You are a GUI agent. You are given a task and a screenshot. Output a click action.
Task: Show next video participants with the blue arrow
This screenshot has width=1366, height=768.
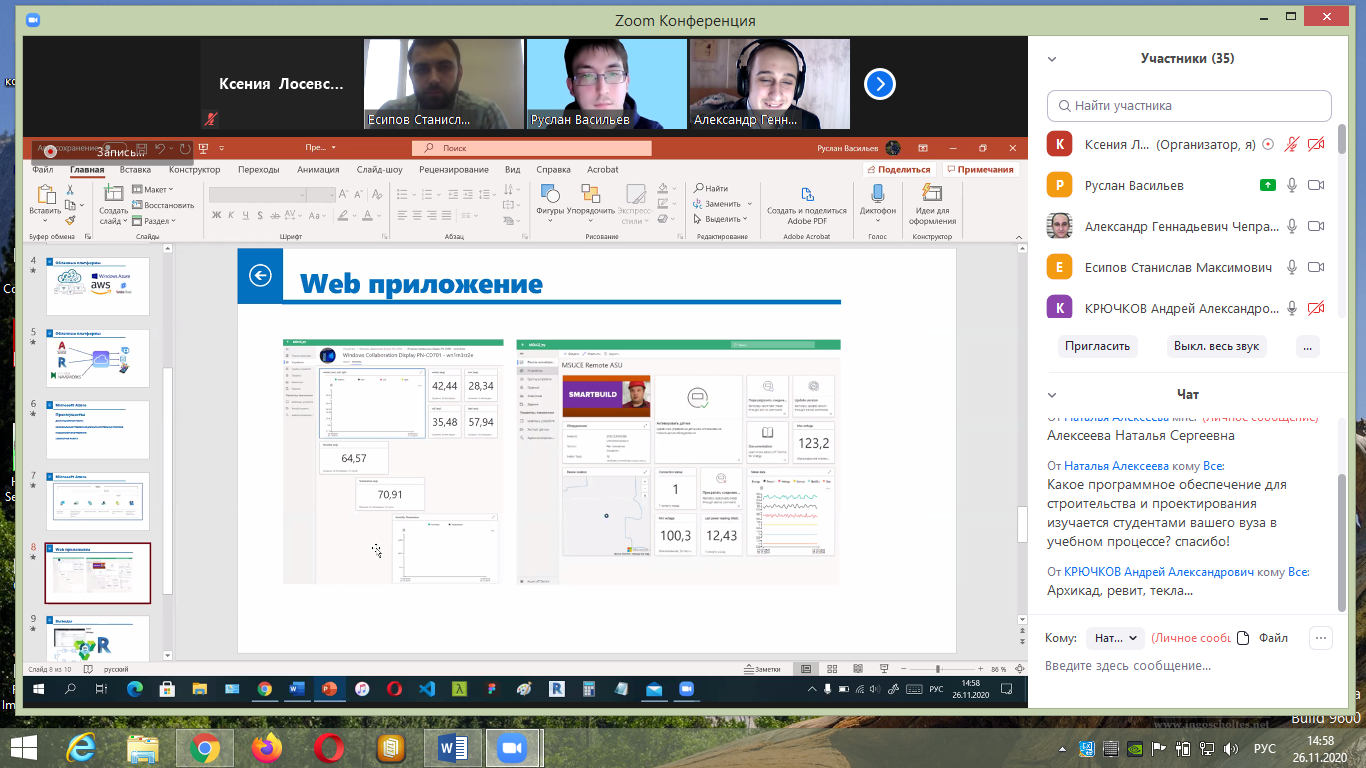[879, 84]
